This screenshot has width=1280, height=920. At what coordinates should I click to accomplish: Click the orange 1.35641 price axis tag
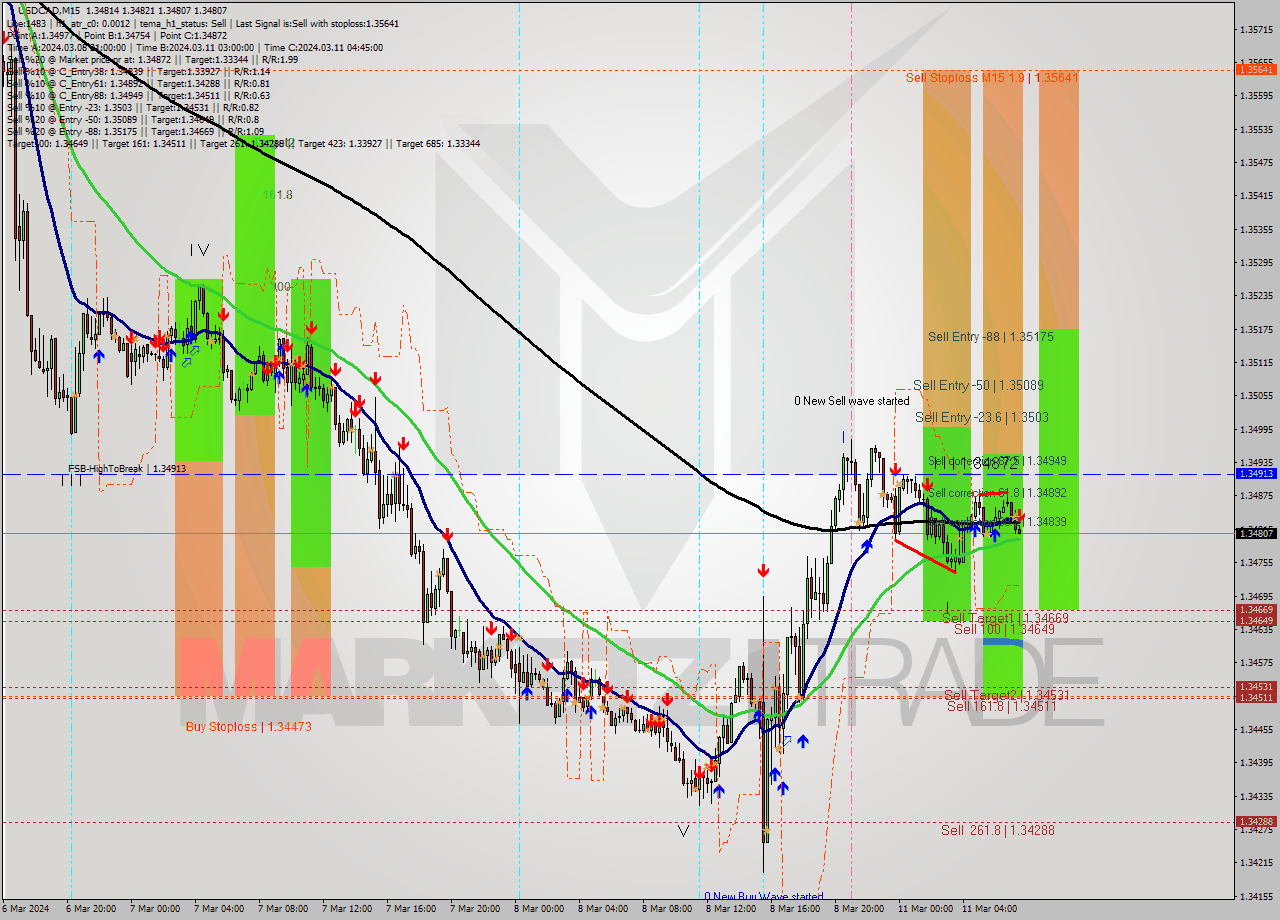(x=1256, y=70)
